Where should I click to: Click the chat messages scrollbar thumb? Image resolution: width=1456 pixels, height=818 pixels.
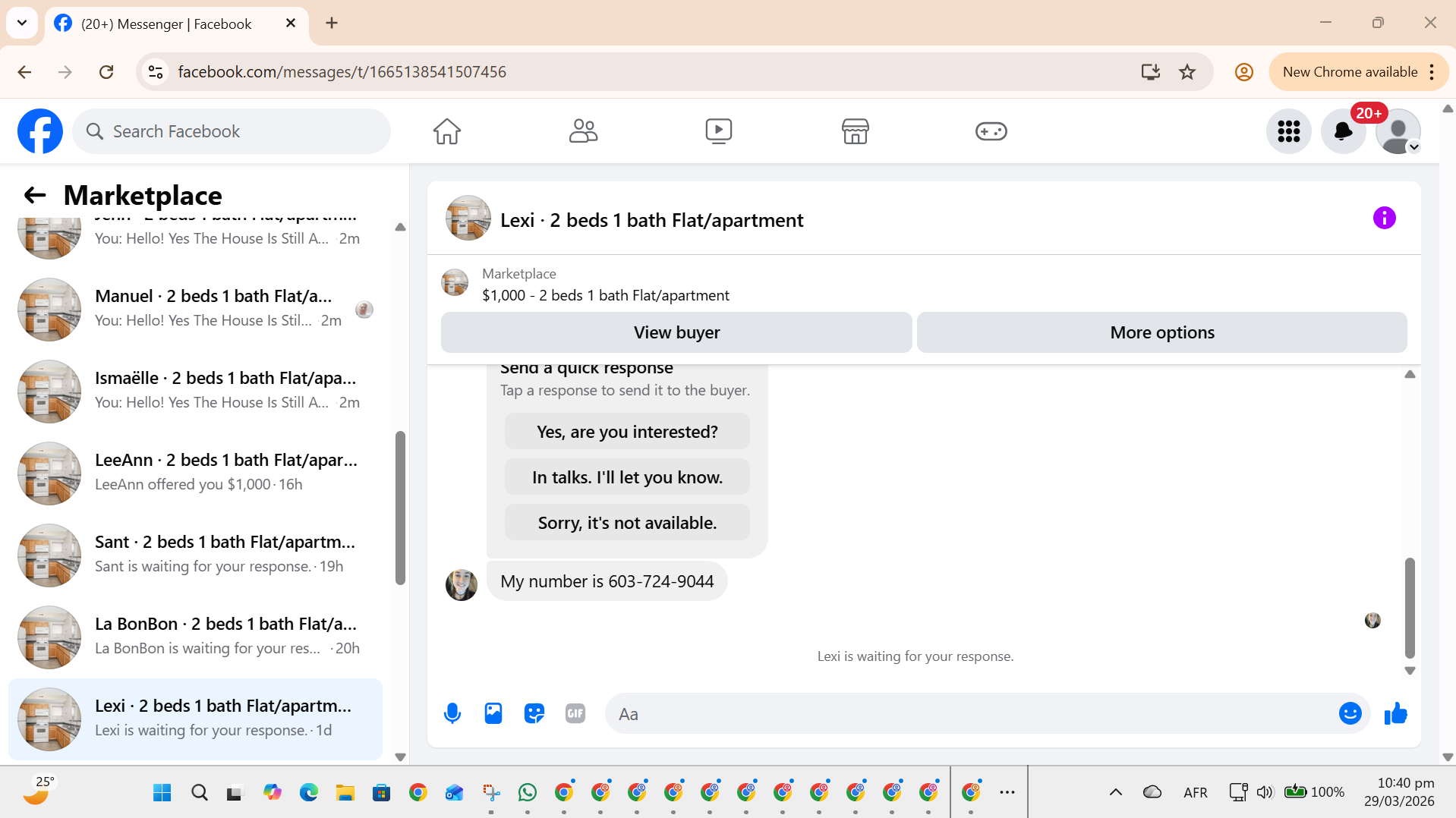click(1410, 608)
